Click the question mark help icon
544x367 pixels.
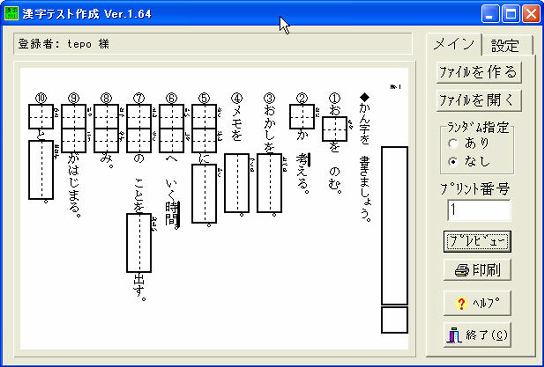[461, 304]
